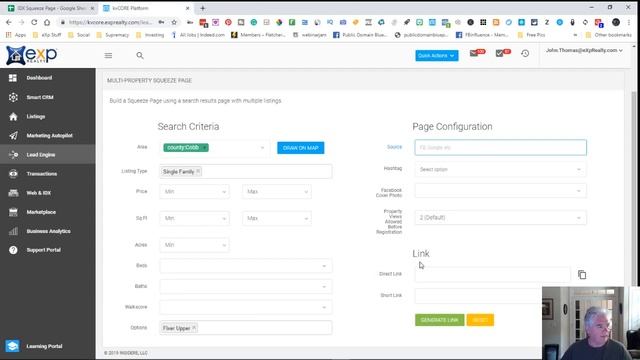
Task: Open Transactions in sidebar
Action: 42,174
